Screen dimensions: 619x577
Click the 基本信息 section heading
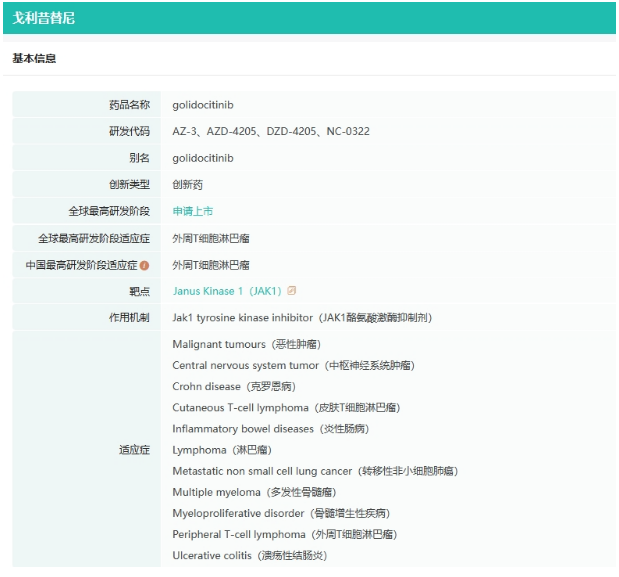pos(34,58)
